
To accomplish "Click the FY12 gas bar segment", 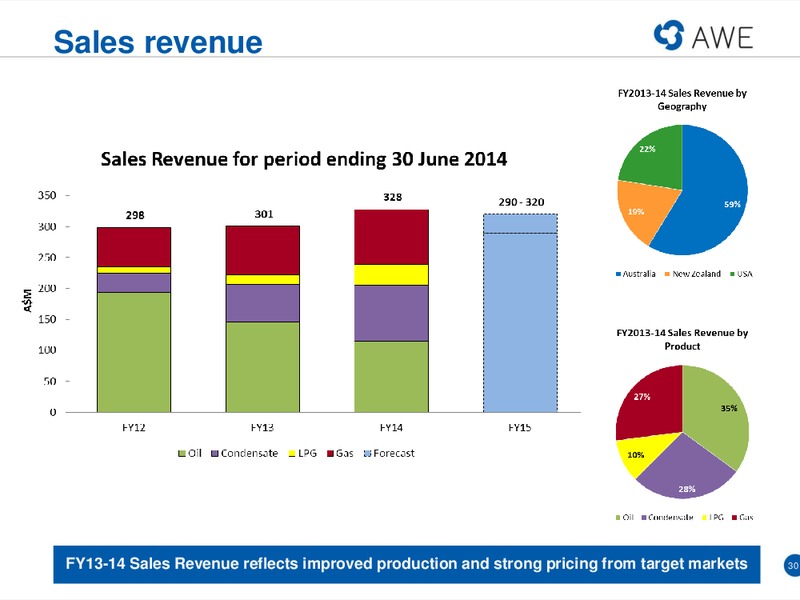I will [x=134, y=247].
